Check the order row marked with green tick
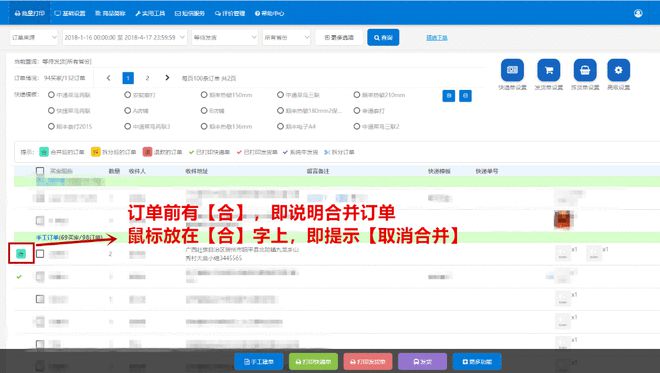The width and height of the screenshot is (660, 373). (x=40, y=277)
